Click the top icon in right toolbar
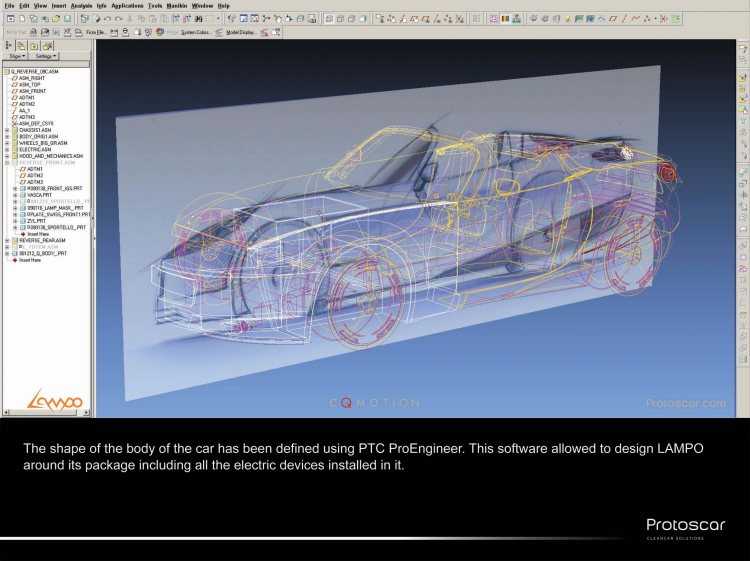Viewport: 750px width, 561px height. coord(742,48)
